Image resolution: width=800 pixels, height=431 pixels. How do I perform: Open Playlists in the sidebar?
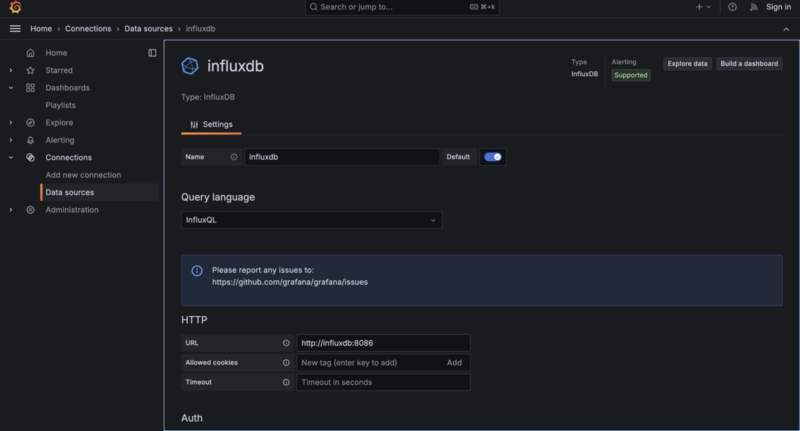click(x=60, y=106)
